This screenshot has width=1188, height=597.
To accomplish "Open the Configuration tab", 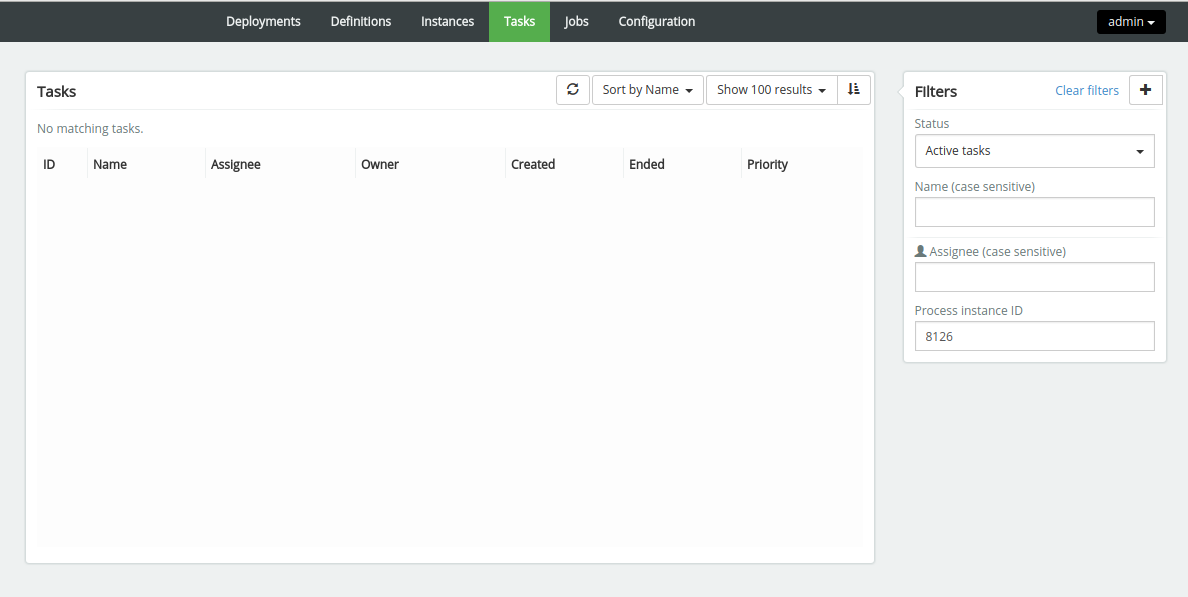I will [656, 21].
